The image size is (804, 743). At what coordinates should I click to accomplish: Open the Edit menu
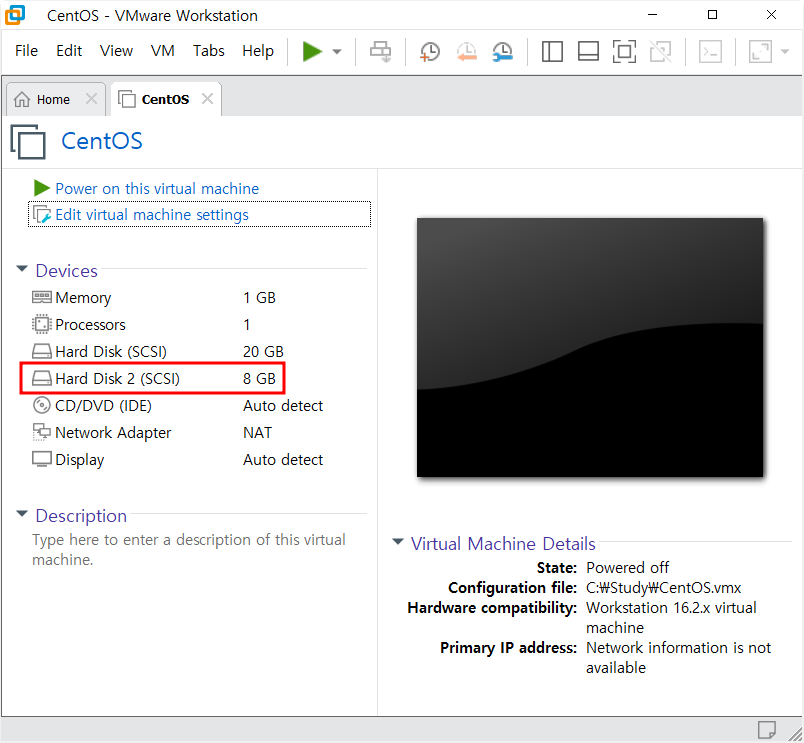click(x=69, y=51)
